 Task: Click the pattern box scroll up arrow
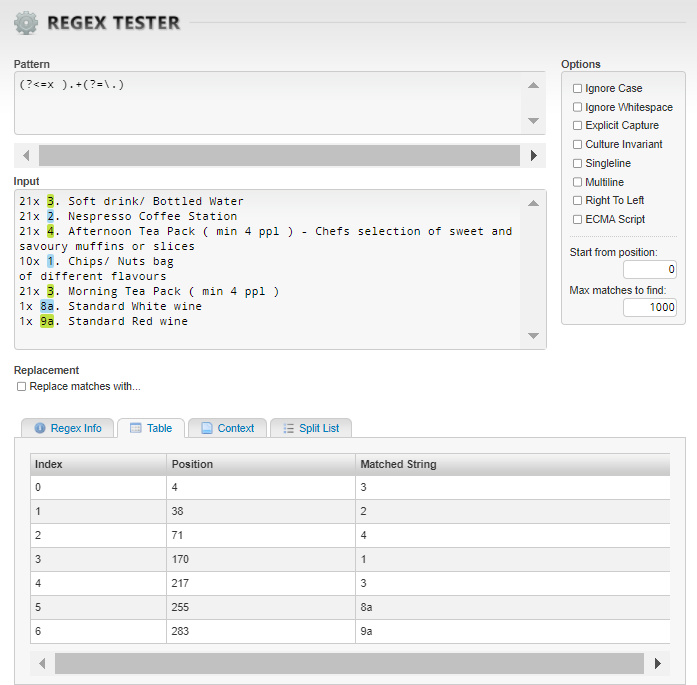[x=534, y=85]
